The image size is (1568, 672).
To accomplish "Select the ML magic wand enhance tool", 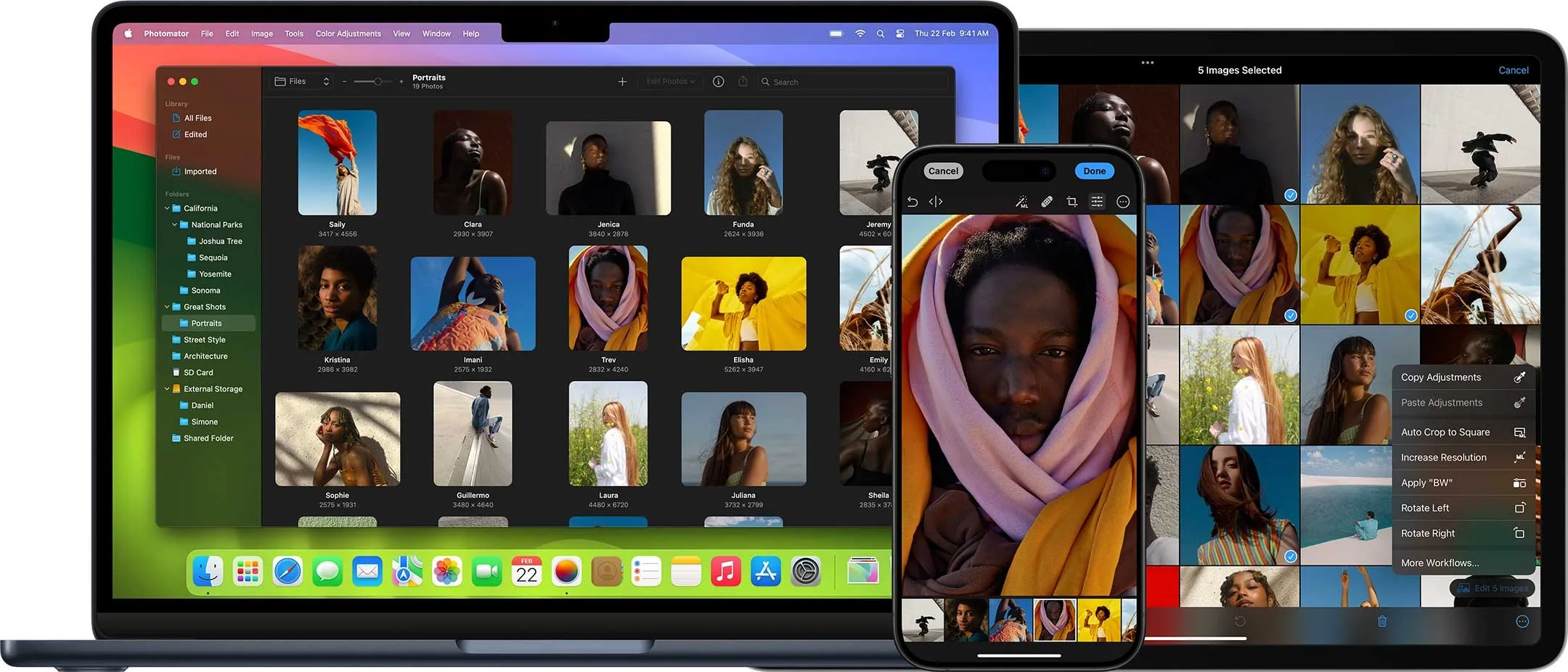I will tap(1021, 202).
